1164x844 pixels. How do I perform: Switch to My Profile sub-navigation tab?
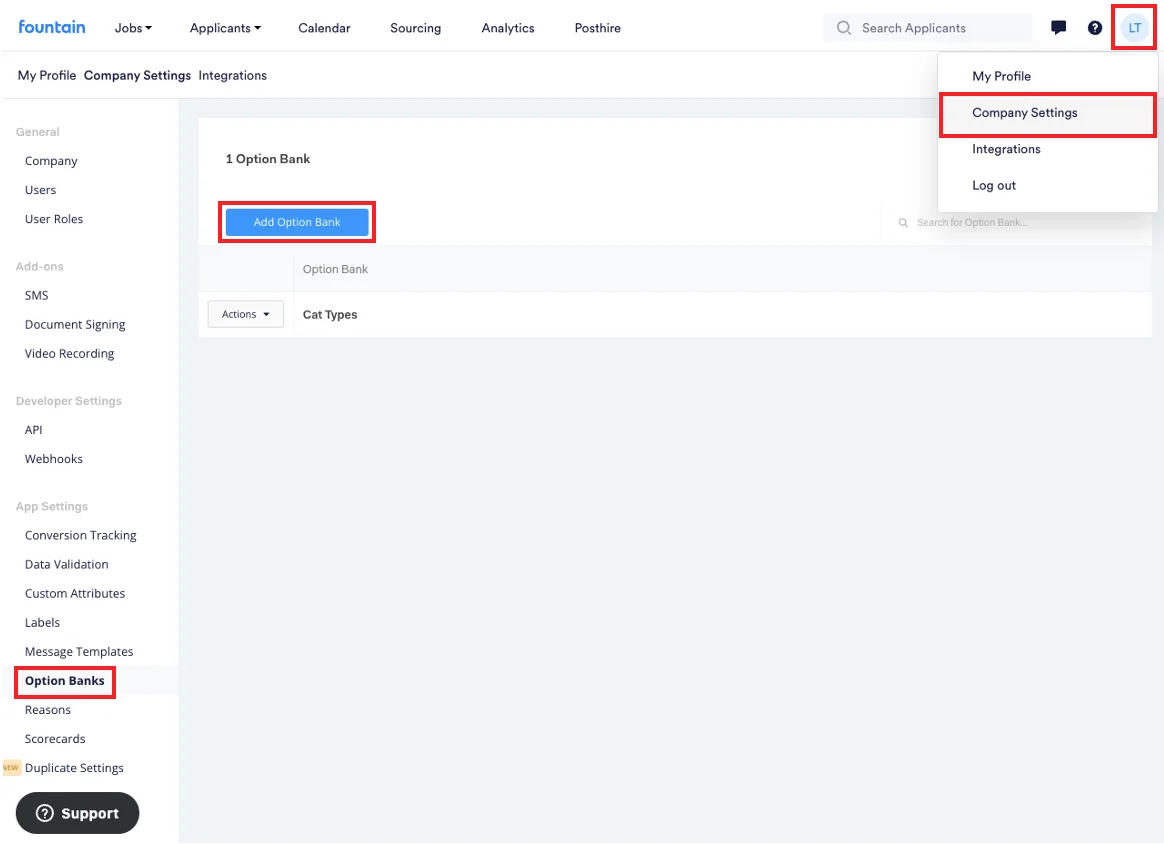[x=47, y=76]
